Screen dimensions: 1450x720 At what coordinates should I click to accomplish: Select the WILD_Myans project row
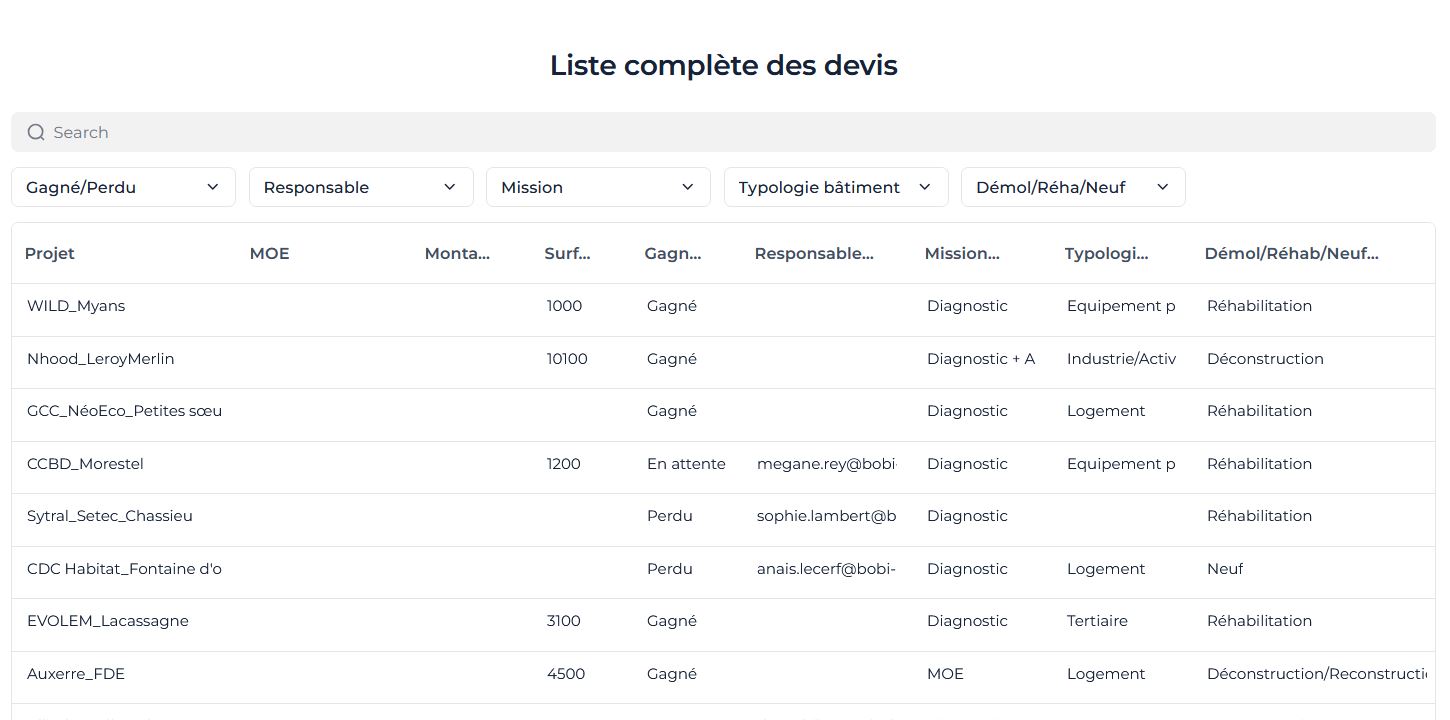click(76, 306)
